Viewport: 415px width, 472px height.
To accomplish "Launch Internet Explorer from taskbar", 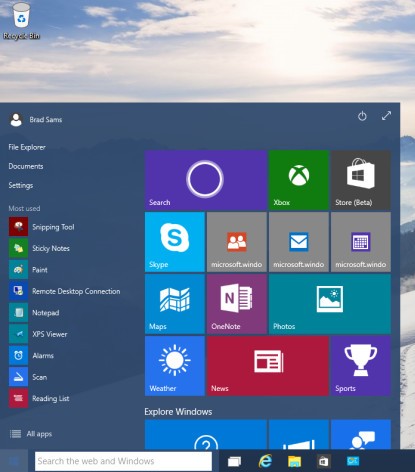I will click(265, 461).
